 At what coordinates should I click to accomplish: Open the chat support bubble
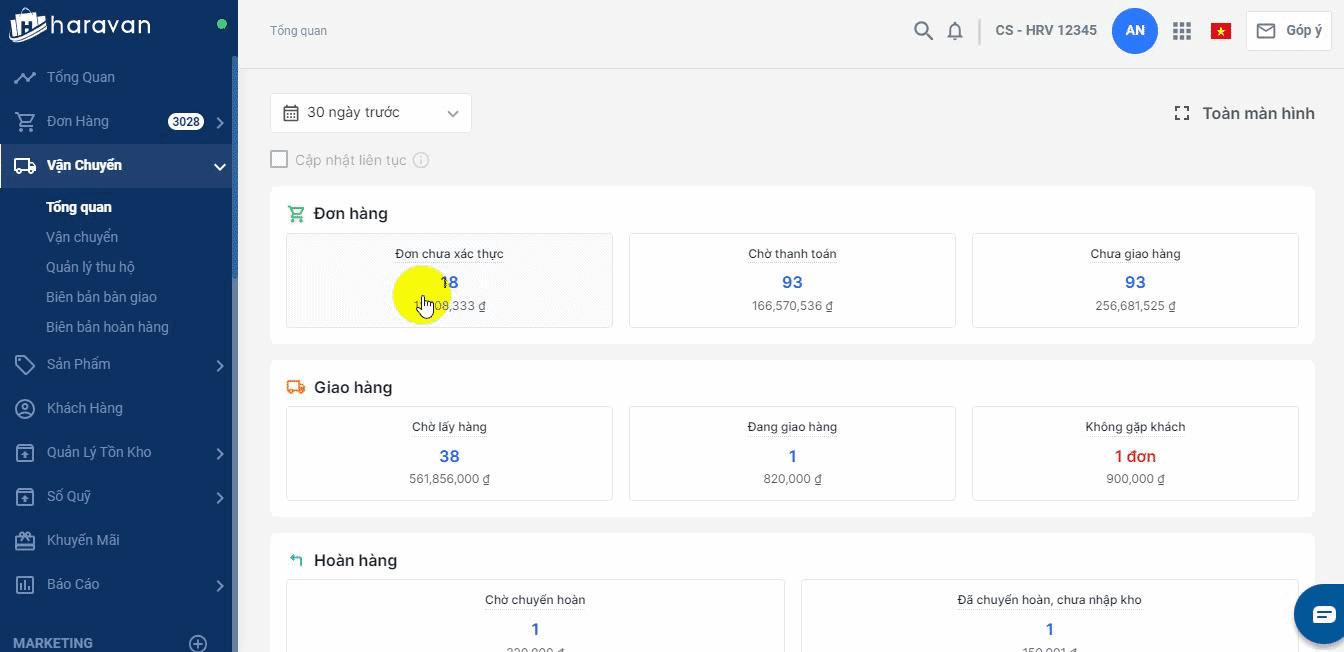[1322, 614]
